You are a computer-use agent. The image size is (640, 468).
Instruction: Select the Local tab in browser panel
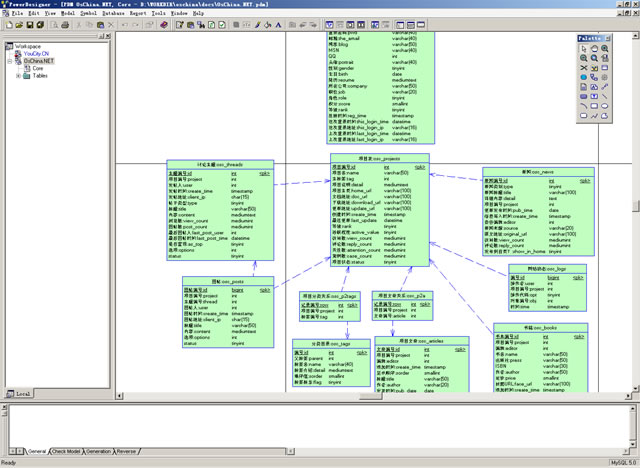20,394
